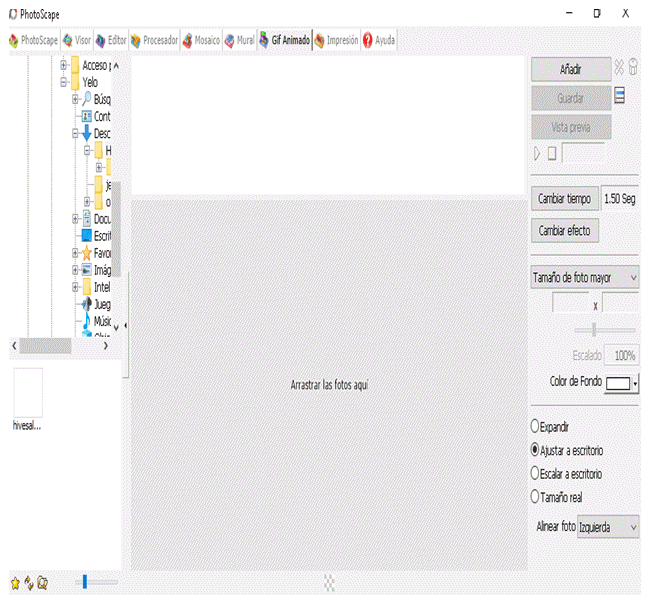
Task: Expand the Búsq search node
Action: [x=75, y=99]
